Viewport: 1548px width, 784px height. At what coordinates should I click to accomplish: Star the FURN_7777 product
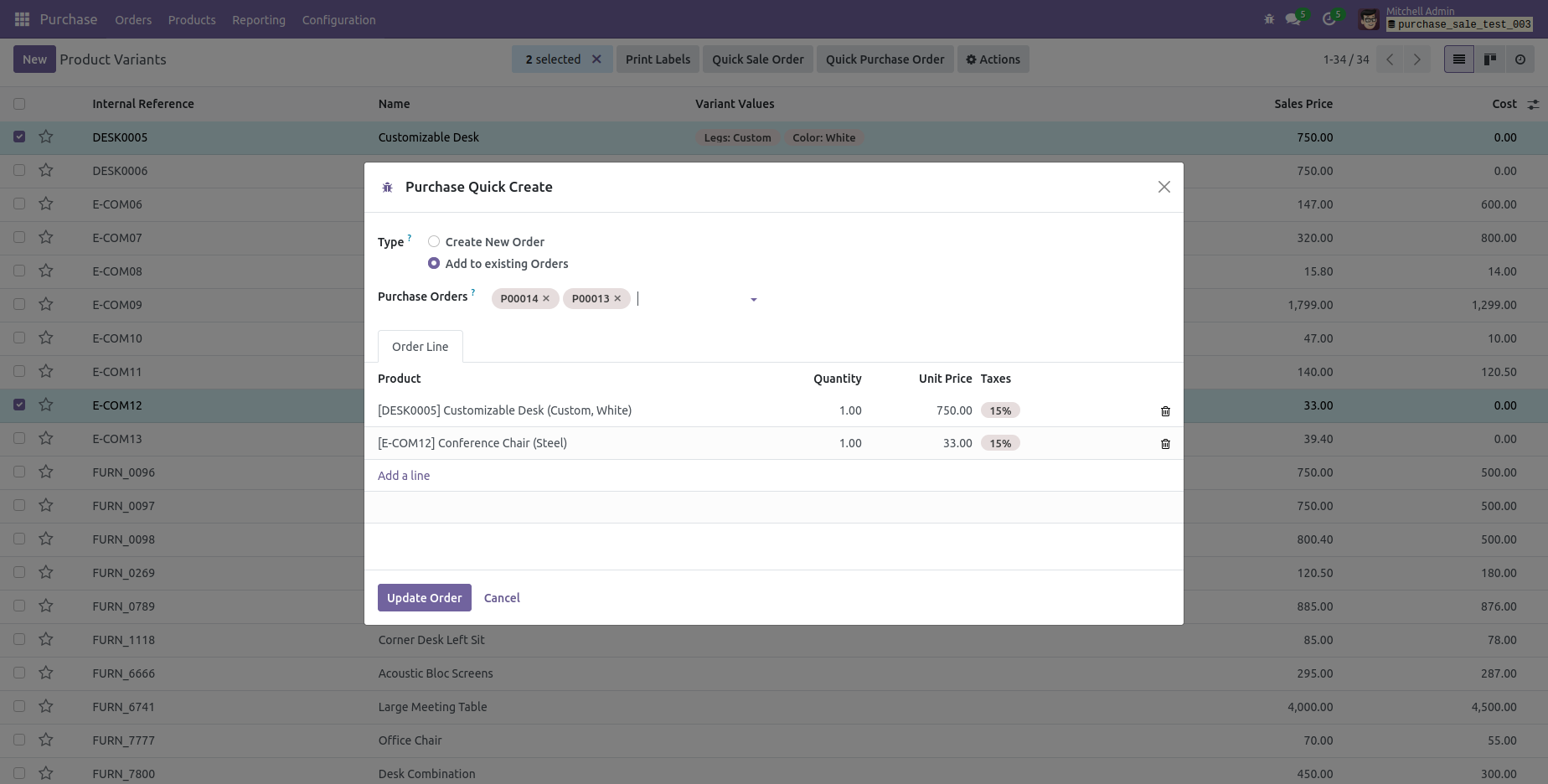click(46, 740)
